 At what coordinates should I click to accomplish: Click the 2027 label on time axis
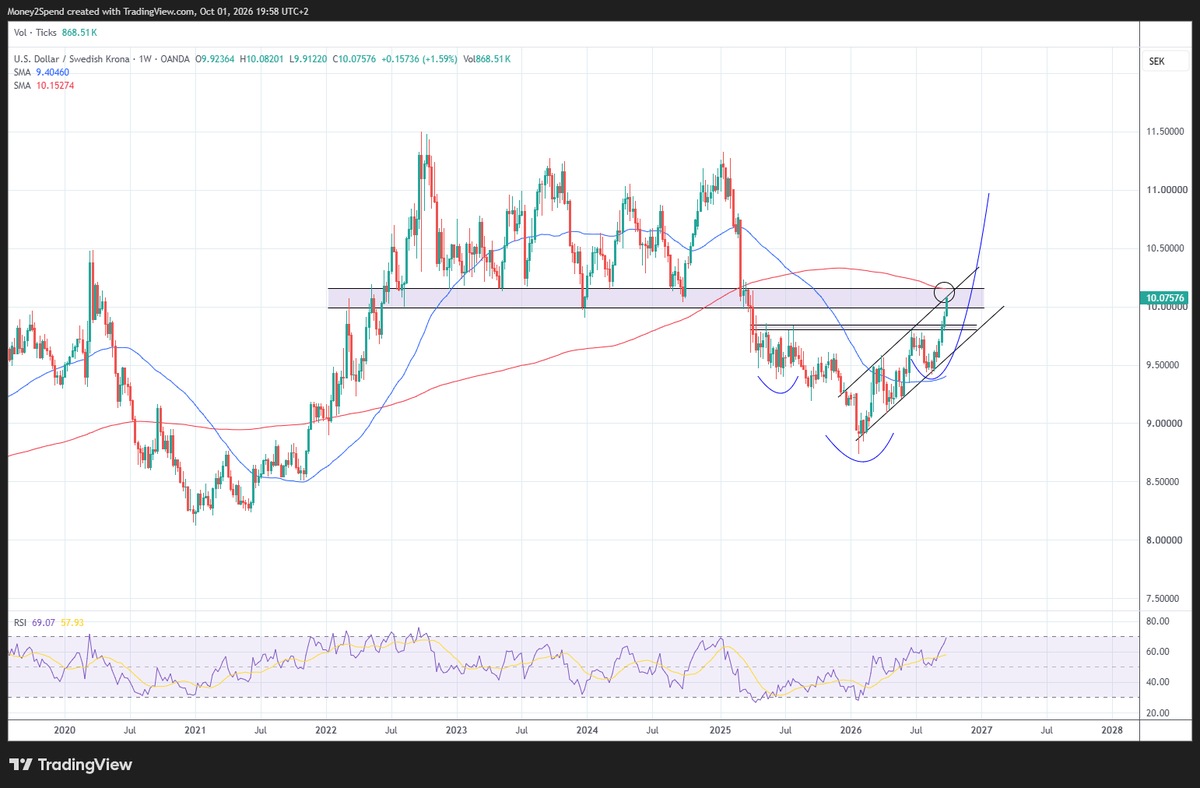point(981,731)
